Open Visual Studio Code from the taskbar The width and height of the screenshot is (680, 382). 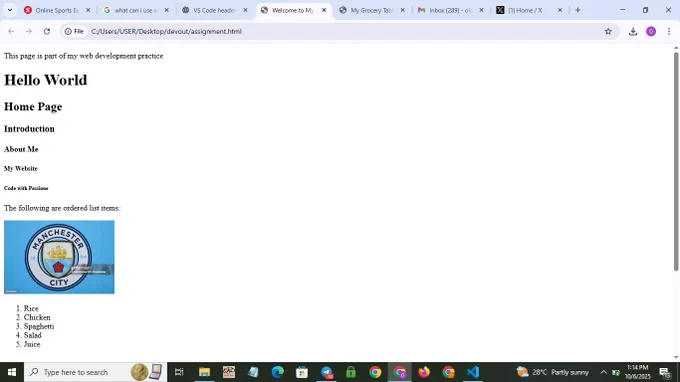[473, 372]
